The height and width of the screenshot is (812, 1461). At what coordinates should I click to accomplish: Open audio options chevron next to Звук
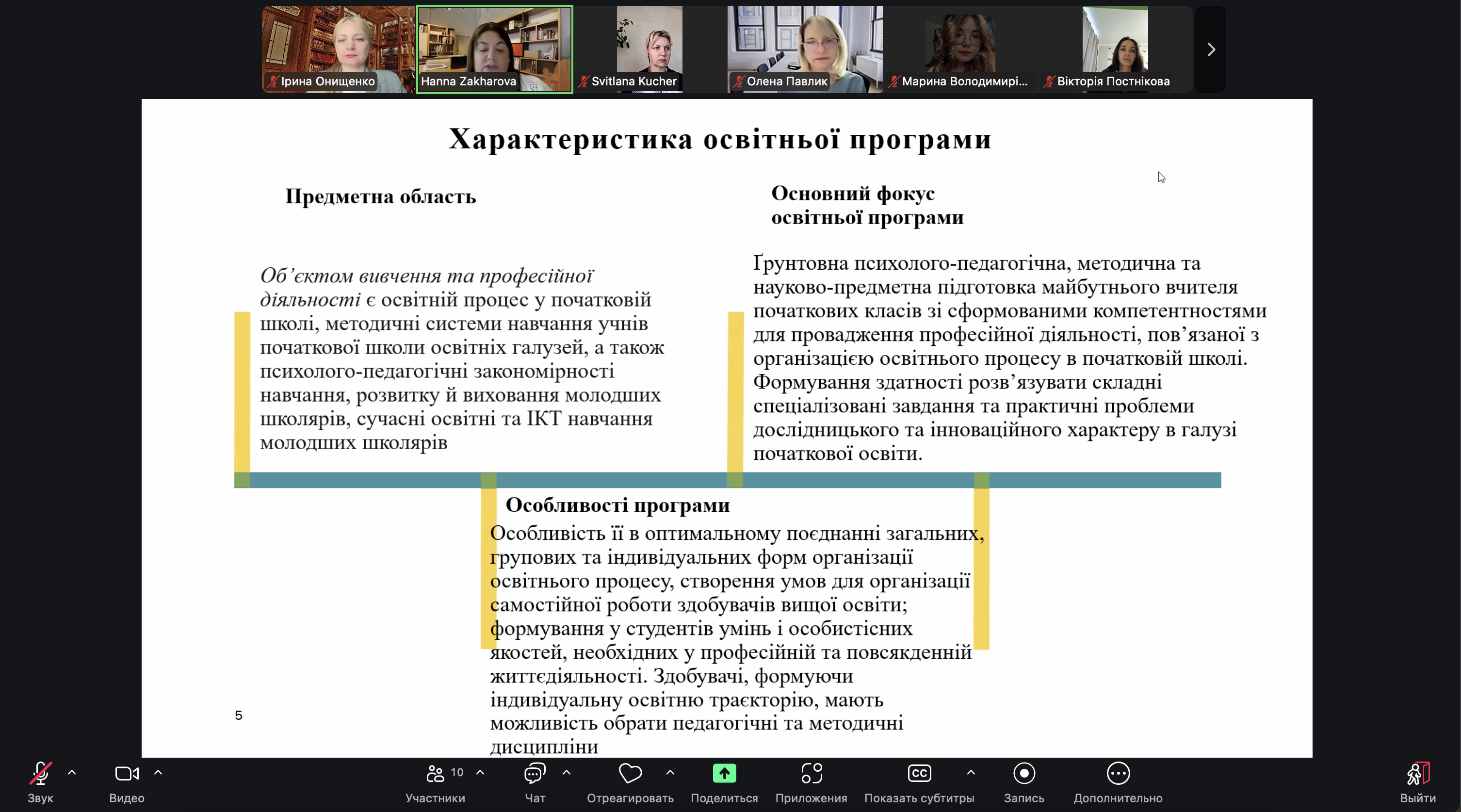[x=73, y=774]
